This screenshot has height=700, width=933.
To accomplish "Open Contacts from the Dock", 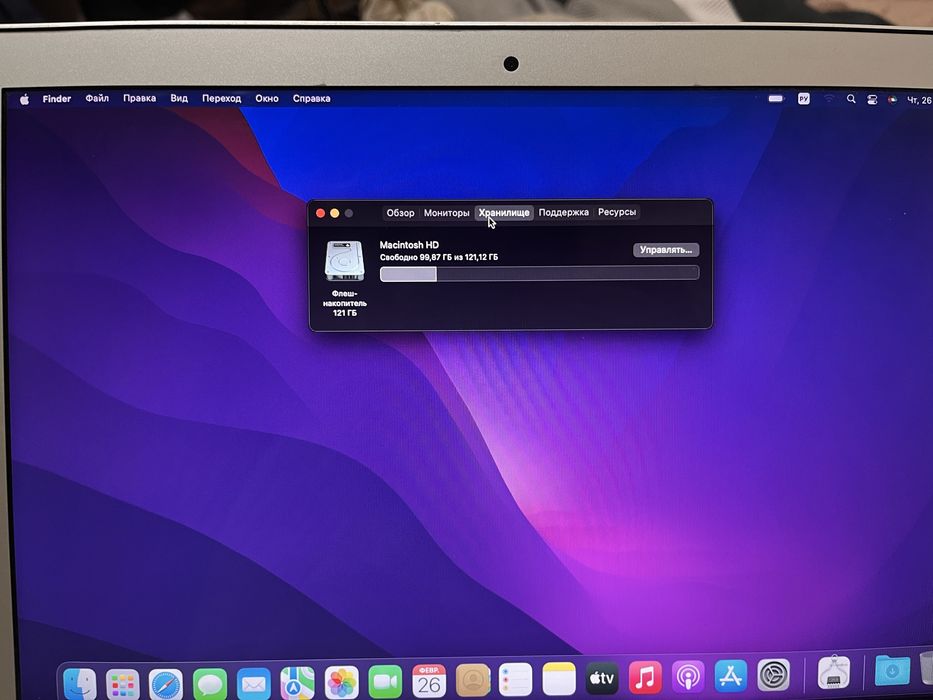I will [x=473, y=680].
